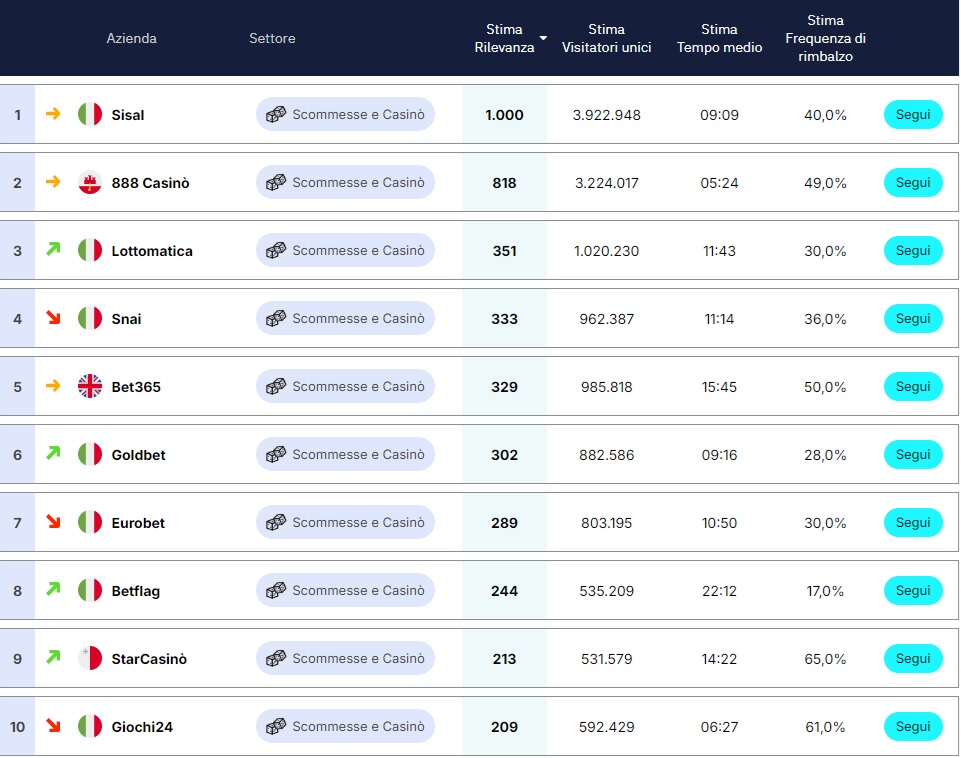This screenshot has height=758, width=961.
Task: Sort by Stima Tempo medio header
Action: tap(720, 38)
